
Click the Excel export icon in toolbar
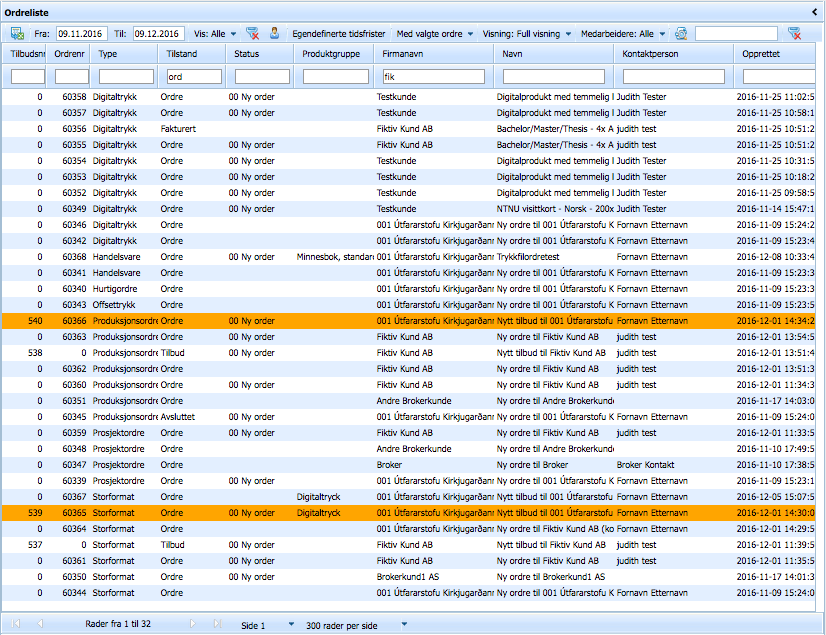(x=17, y=33)
